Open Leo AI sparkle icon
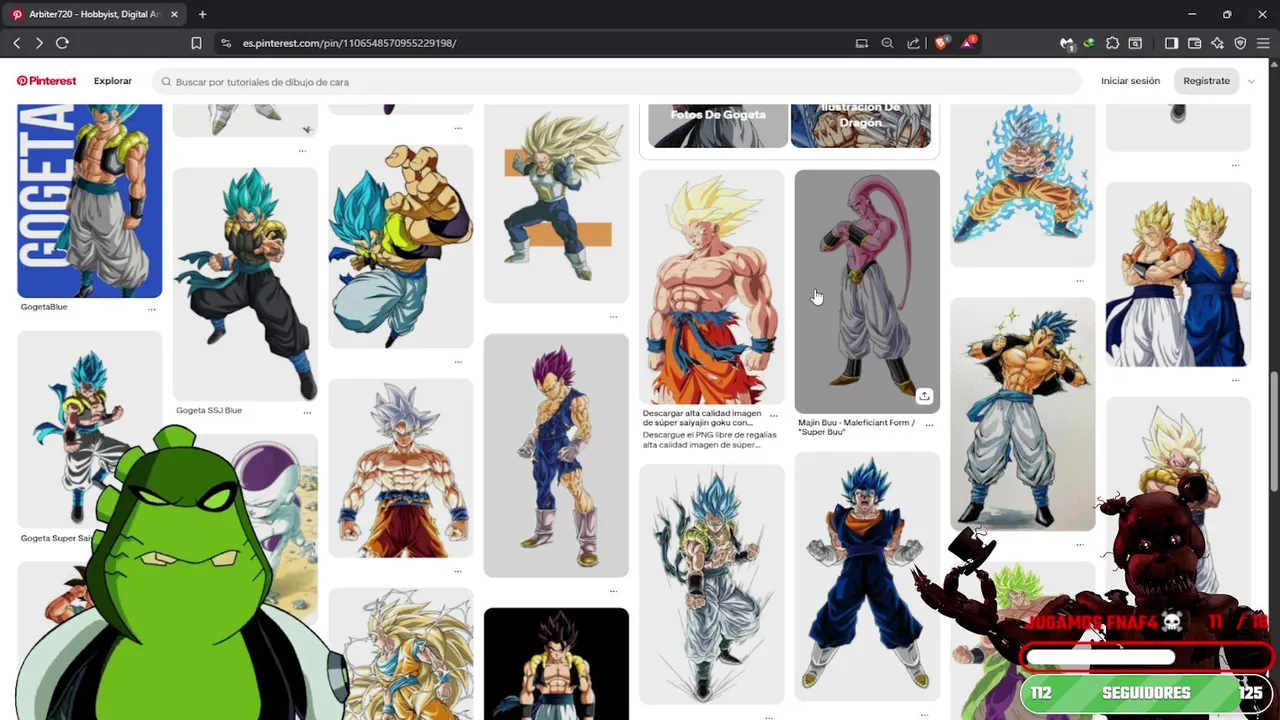The height and width of the screenshot is (720, 1280). click(x=1217, y=43)
